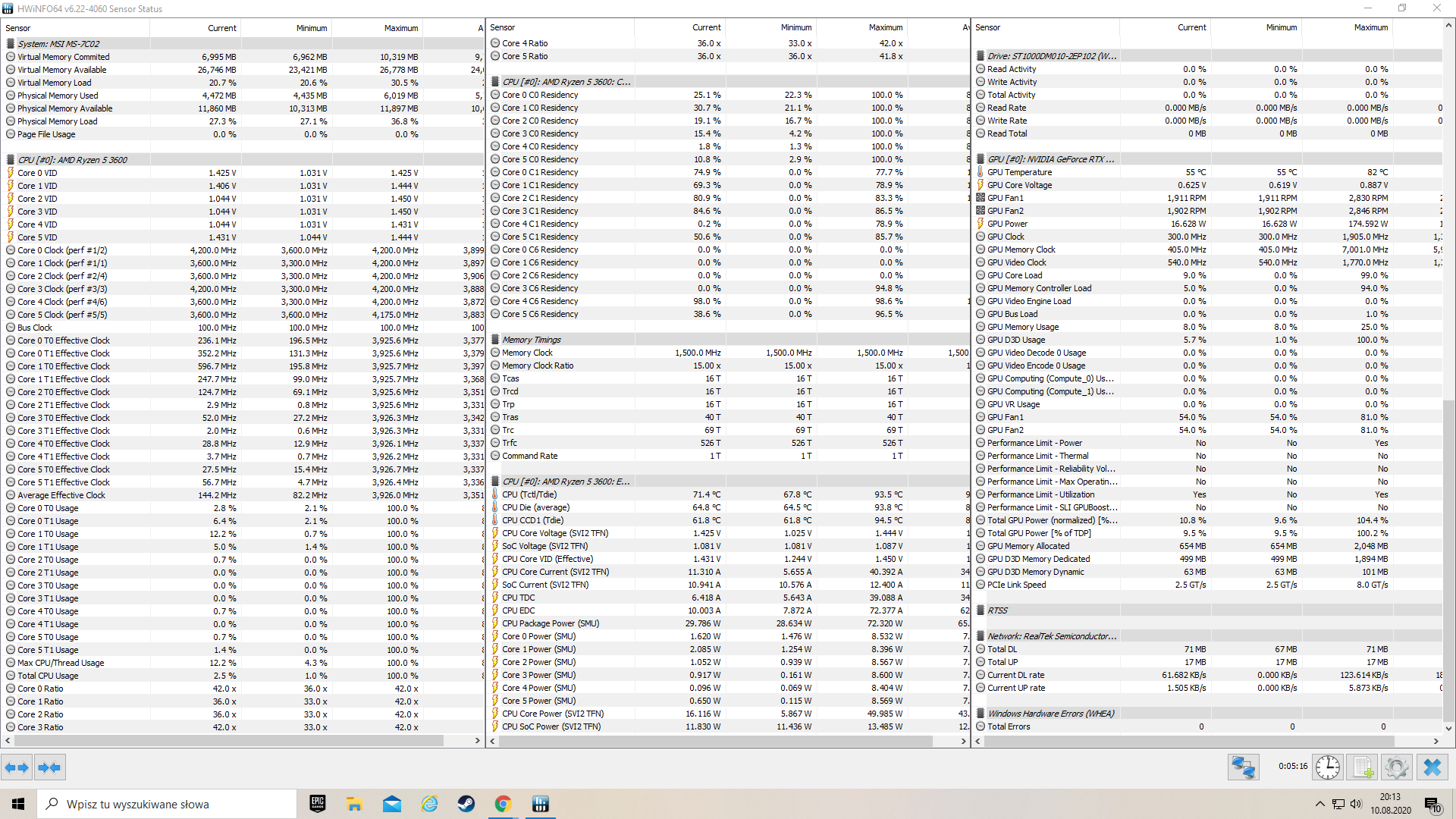The height and width of the screenshot is (819, 1456).
Task: Select Command Rate row
Action: (x=728, y=456)
